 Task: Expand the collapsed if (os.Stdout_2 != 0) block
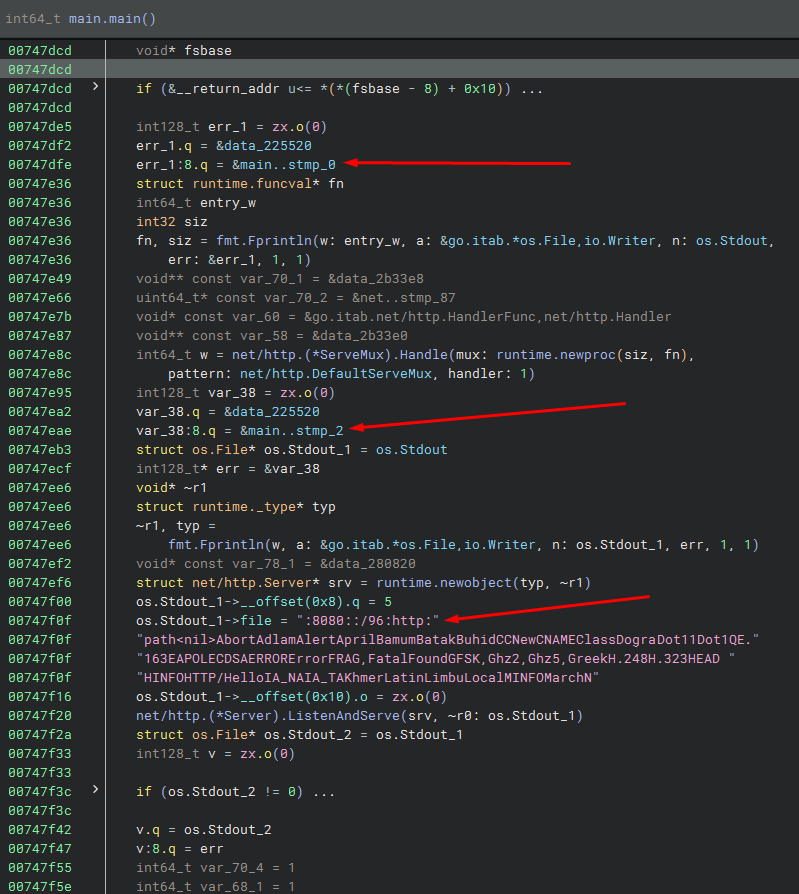(x=96, y=791)
